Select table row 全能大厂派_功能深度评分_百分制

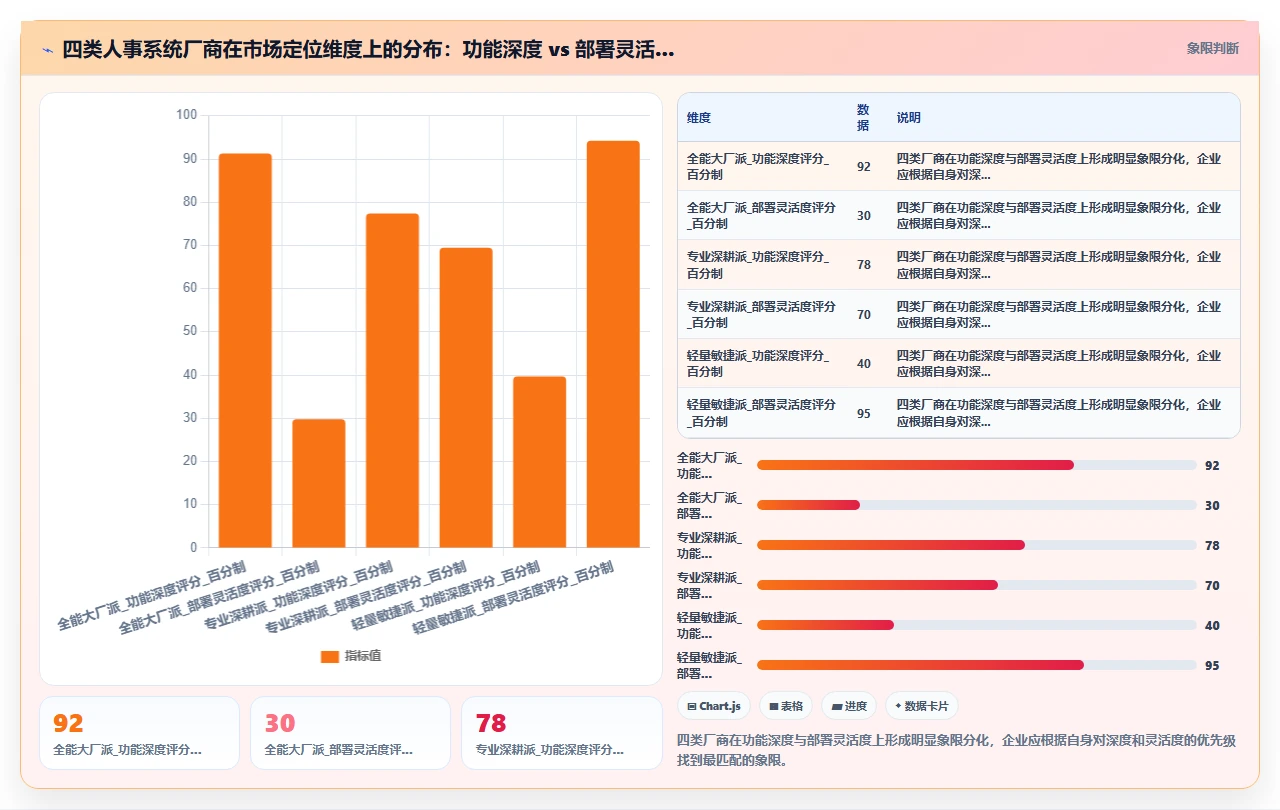[958, 166]
